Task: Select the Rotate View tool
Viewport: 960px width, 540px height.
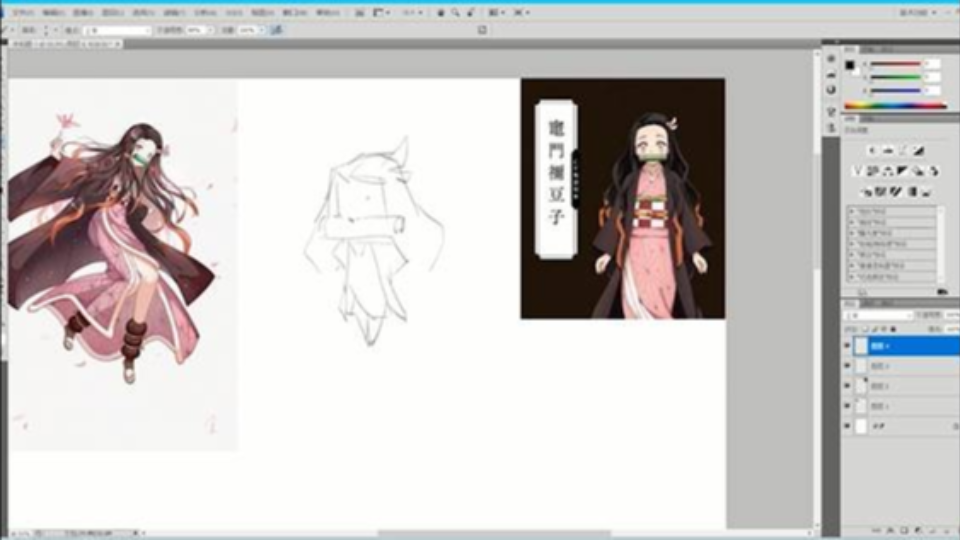Action: point(471,12)
